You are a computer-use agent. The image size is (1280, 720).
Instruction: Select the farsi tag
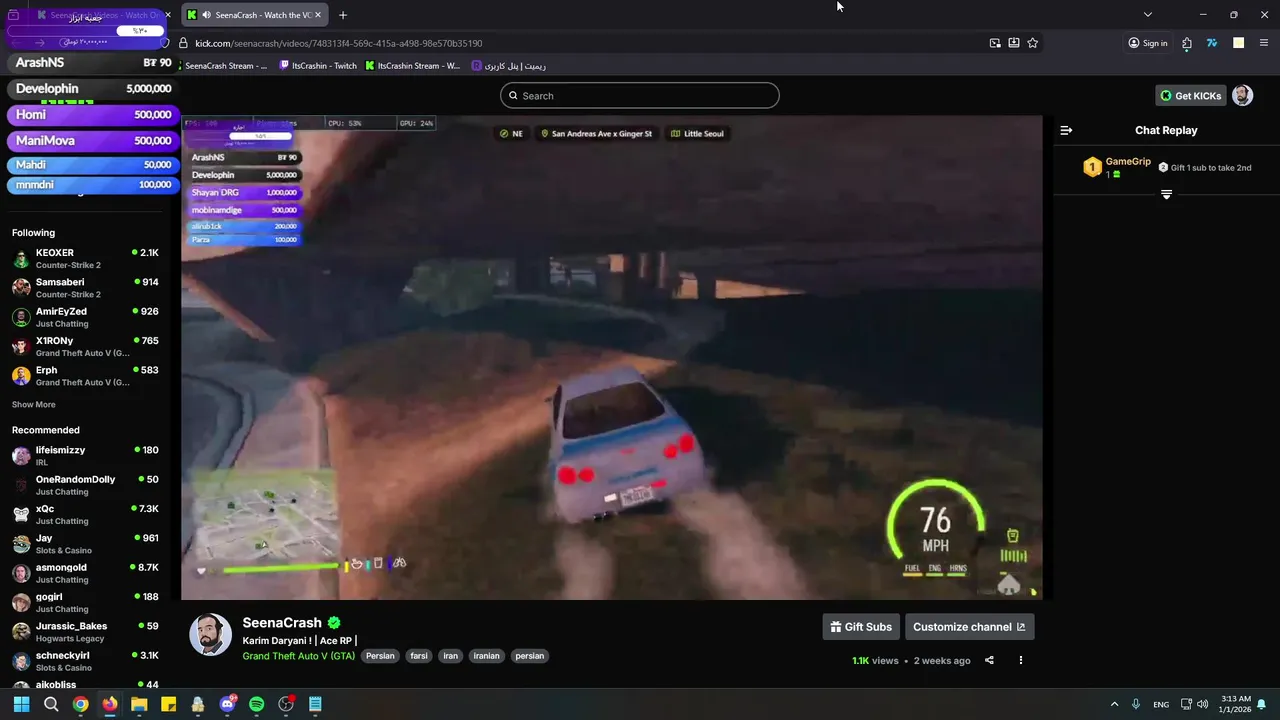[419, 656]
